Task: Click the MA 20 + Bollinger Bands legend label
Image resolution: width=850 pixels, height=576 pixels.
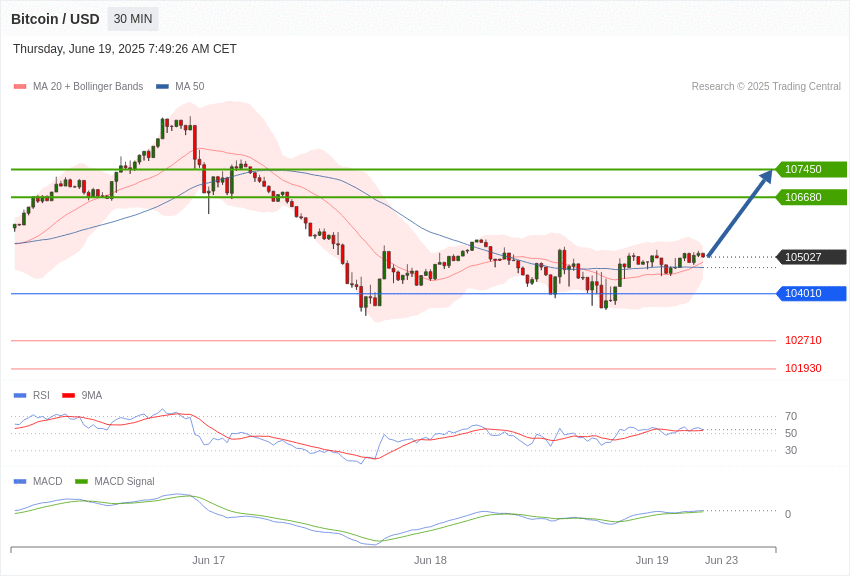Action: pos(88,86)
